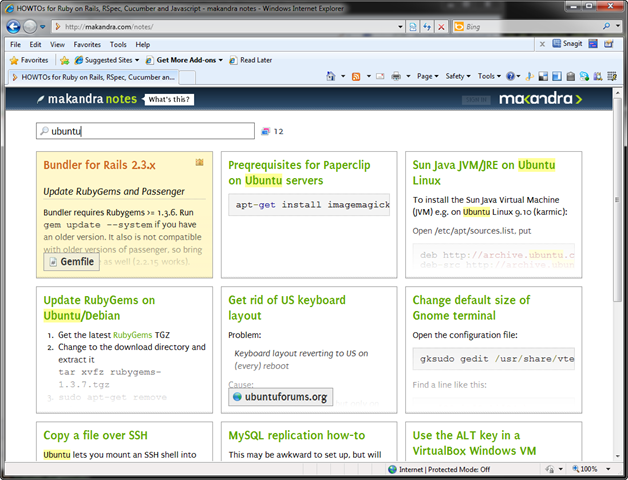Expand the Home button dropdown arrow
The height and width of the screenshot is (480, 628).
point(343,76)
